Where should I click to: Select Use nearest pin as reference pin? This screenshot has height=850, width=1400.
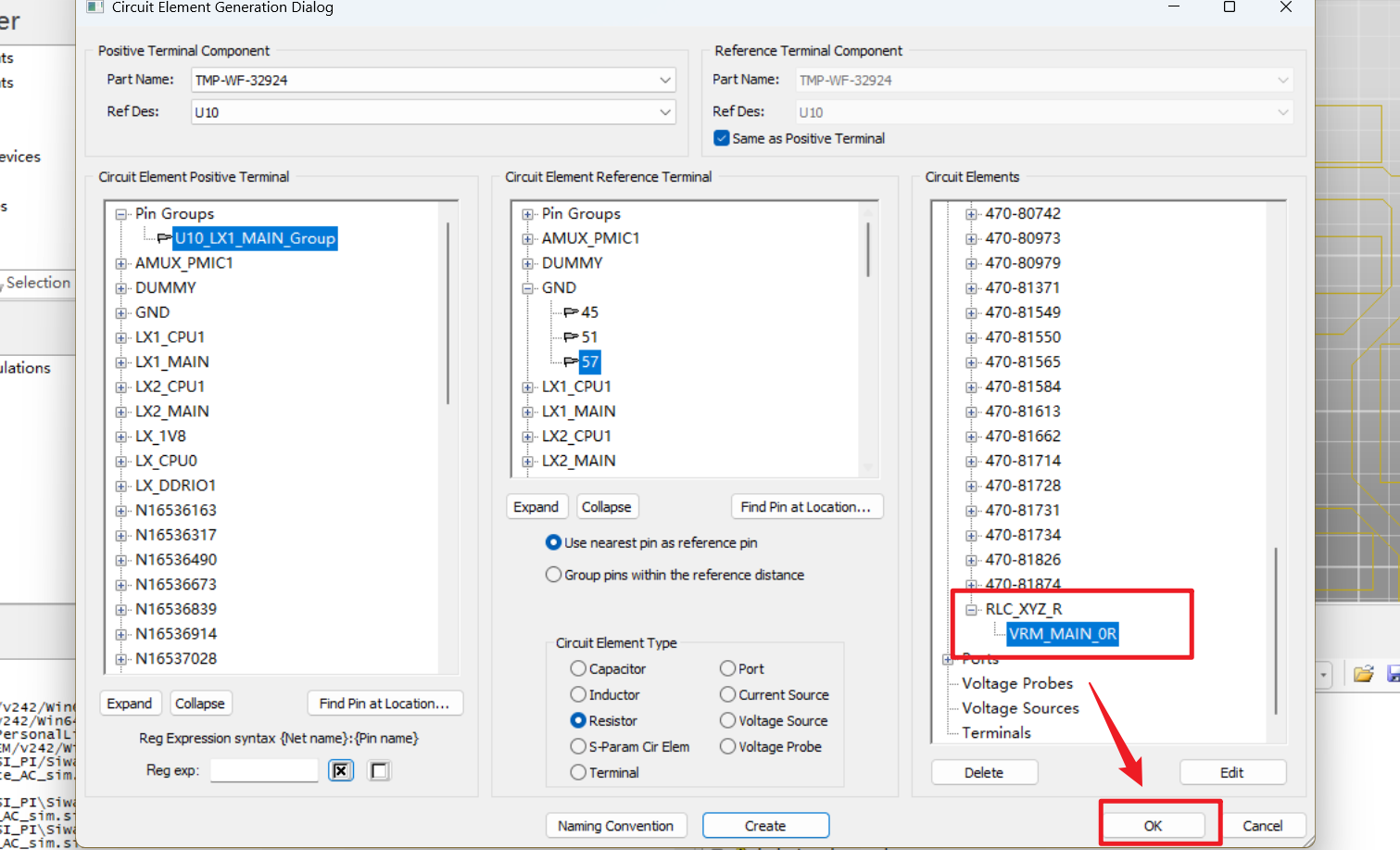[x=553, y=542]
